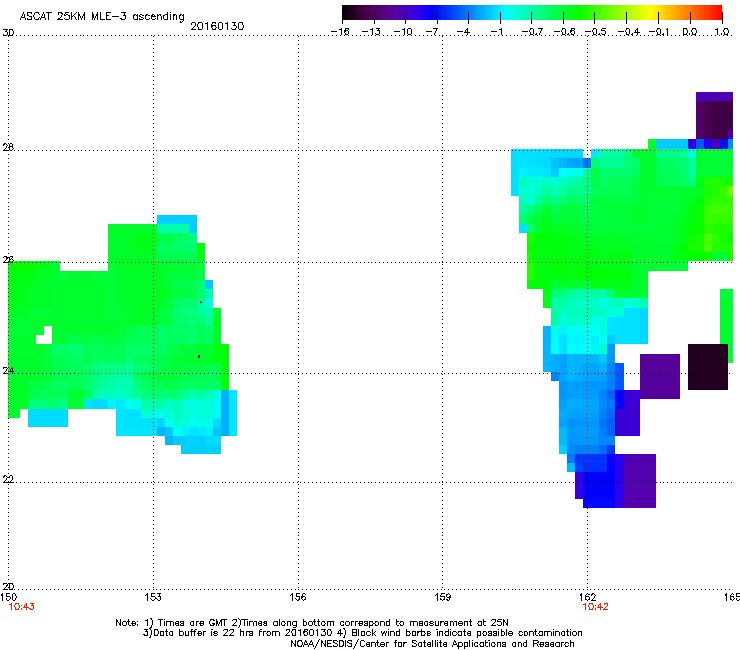Click the small white gap in the left green swath
This screenshot has width=740, height=650.
click(x=44, y=335)
